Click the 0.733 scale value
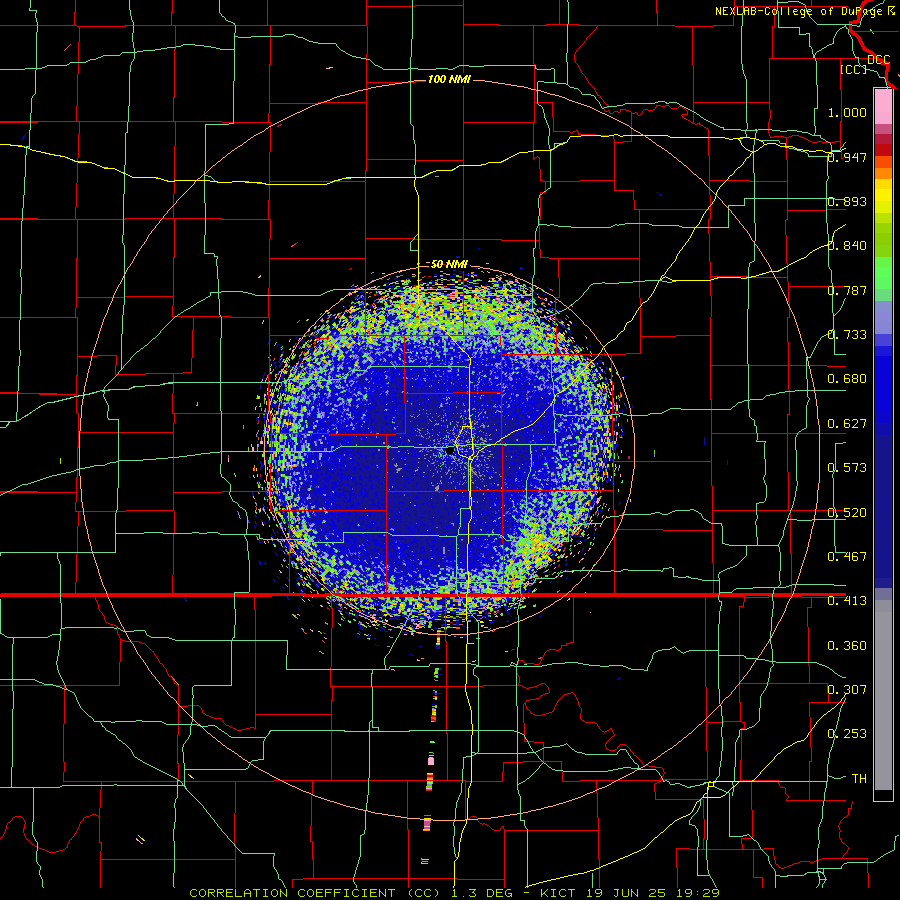This screenshot has height=900, width=900. click(x=847, y=335)
